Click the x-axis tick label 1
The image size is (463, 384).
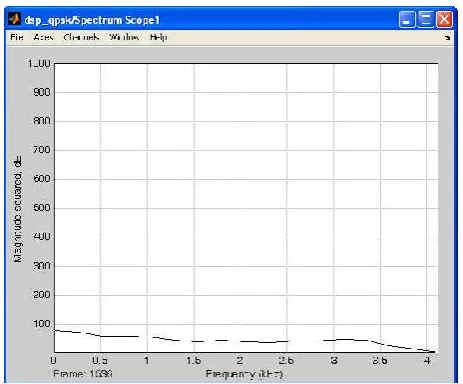(x=147, y=360)
